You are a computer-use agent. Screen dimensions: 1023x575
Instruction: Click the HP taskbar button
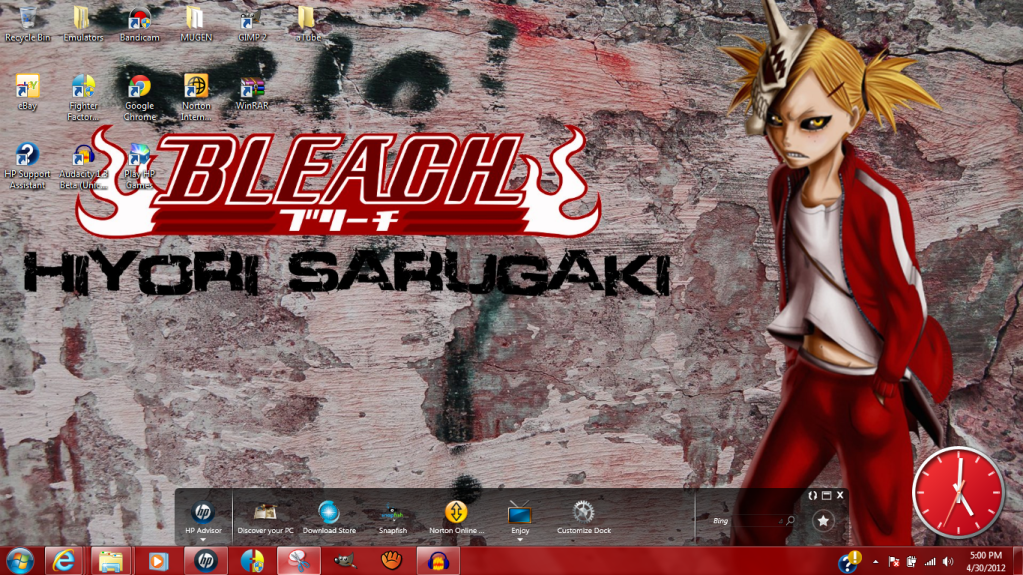coord(205,561)
